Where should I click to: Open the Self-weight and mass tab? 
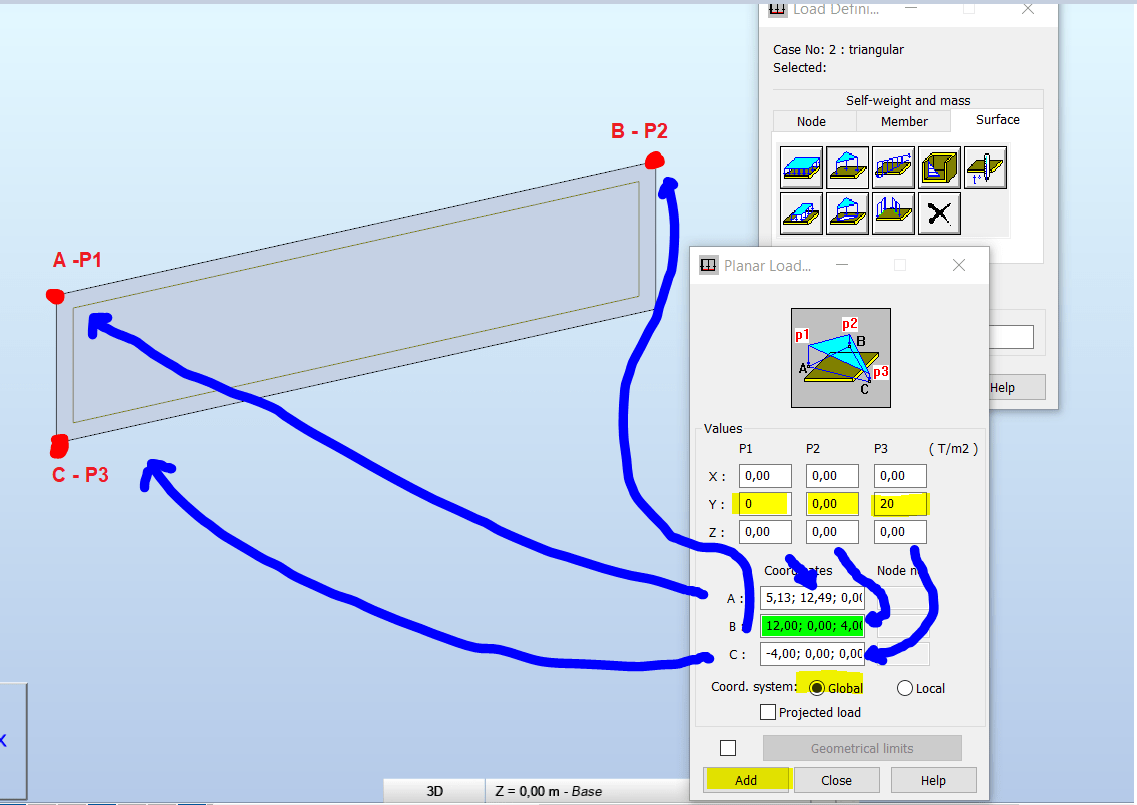[x=908, y=100]
